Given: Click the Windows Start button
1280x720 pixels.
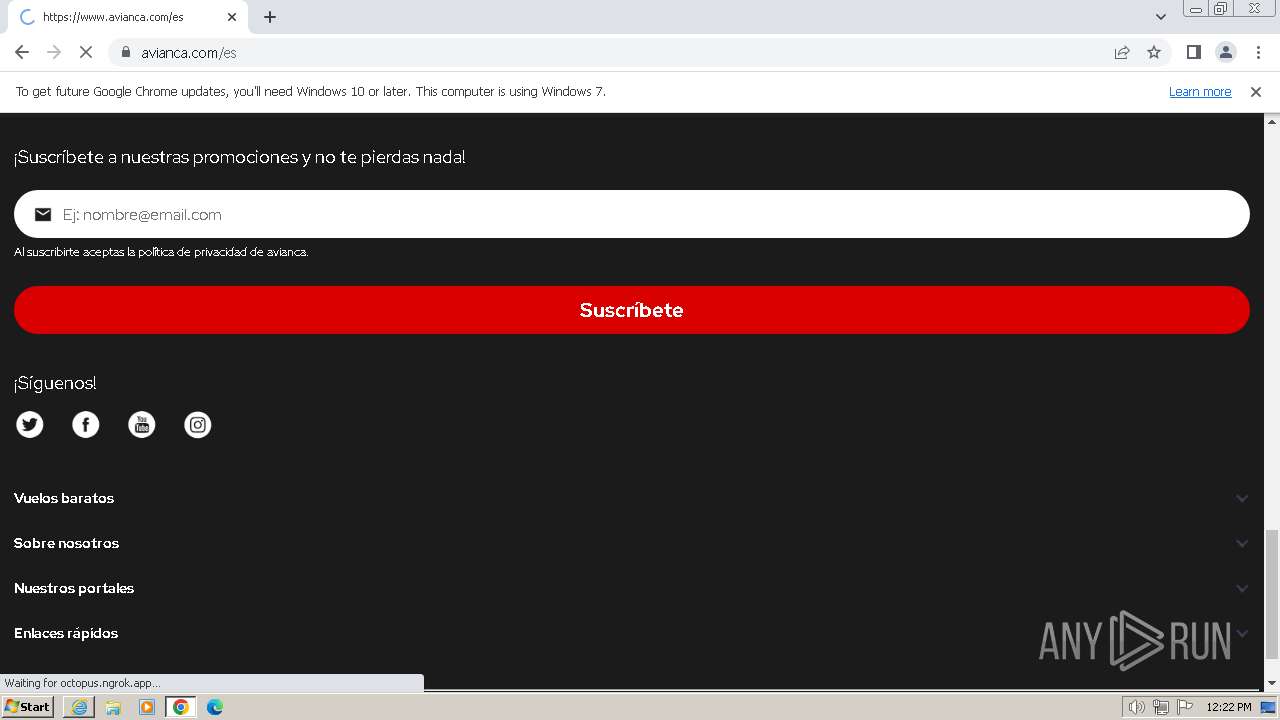Looking at the screenshot, I should pyautogui.click(x=27, y=706).
